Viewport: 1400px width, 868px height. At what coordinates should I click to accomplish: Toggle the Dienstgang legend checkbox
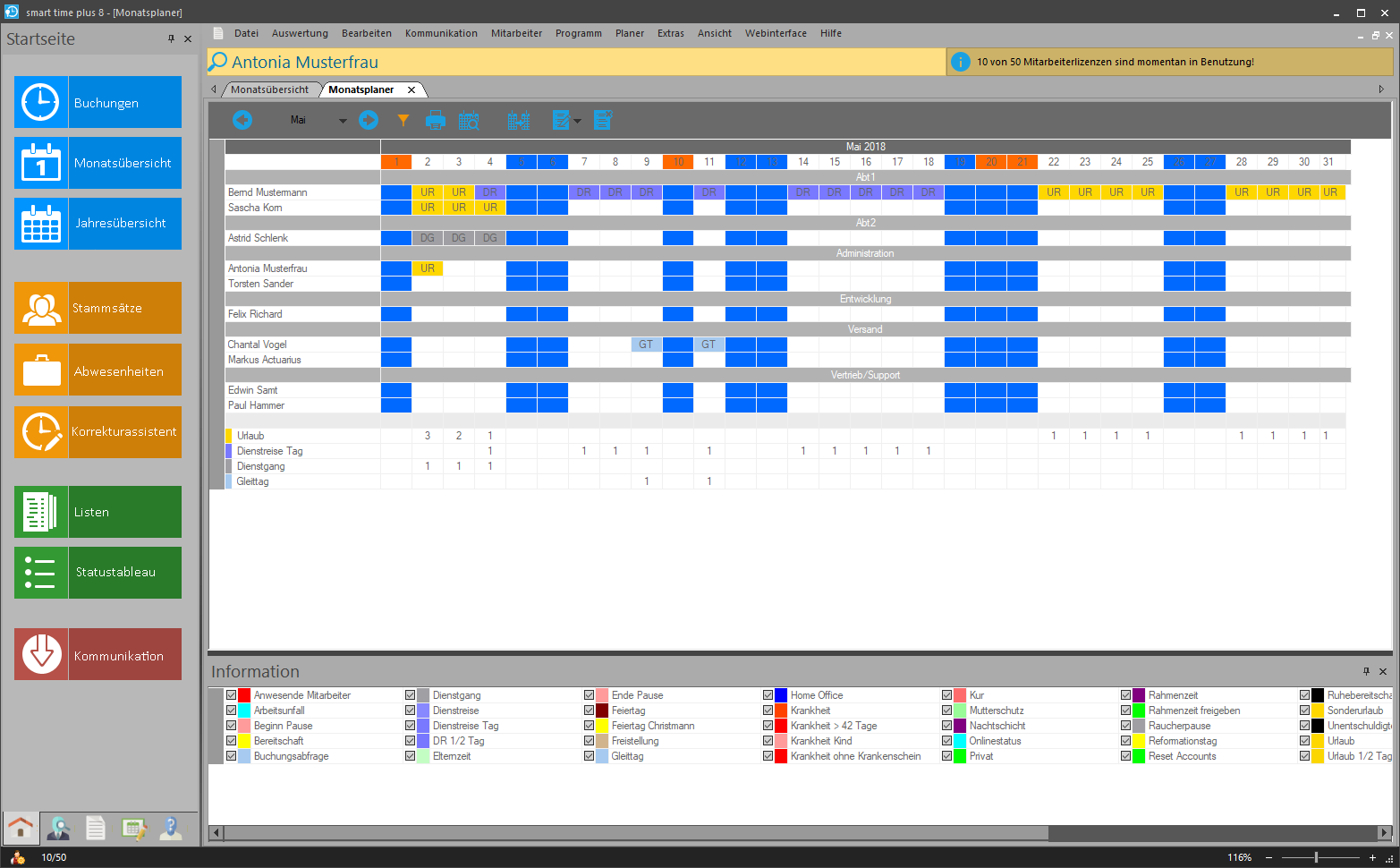(x=410, y=695)
